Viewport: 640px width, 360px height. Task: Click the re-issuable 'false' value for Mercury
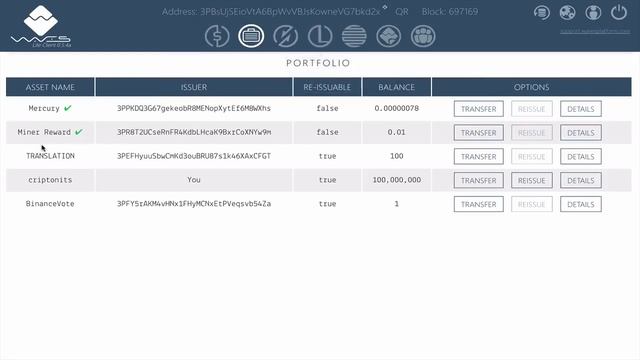(327, 108)
